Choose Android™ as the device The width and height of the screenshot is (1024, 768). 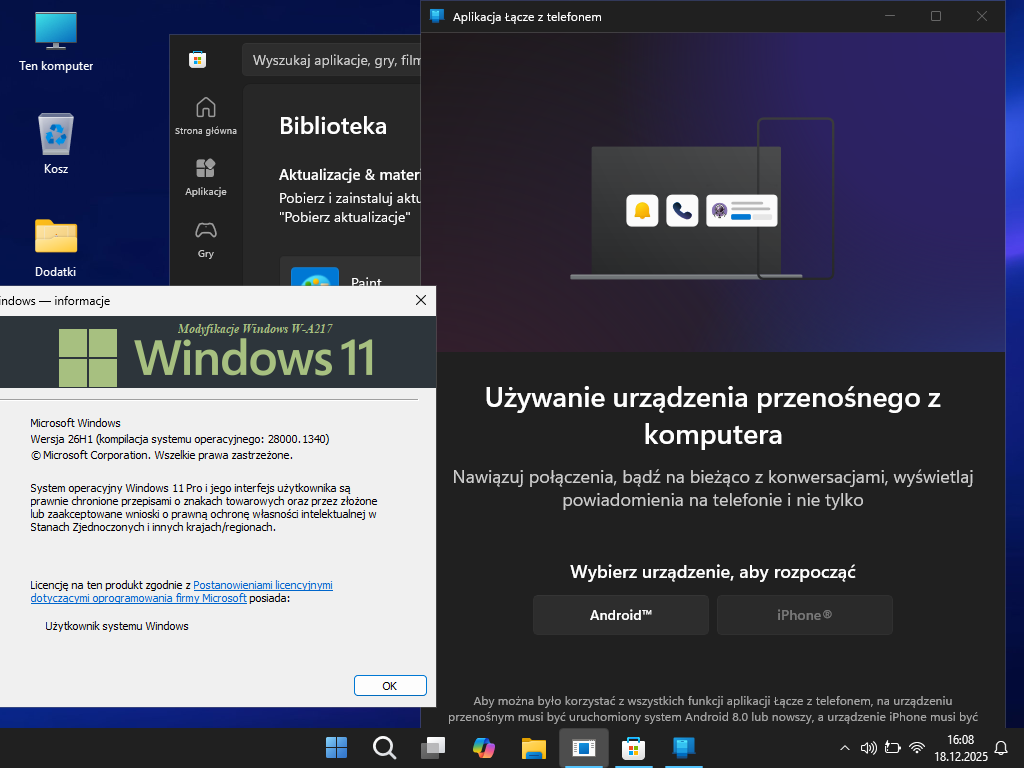(x=620, y=615)
